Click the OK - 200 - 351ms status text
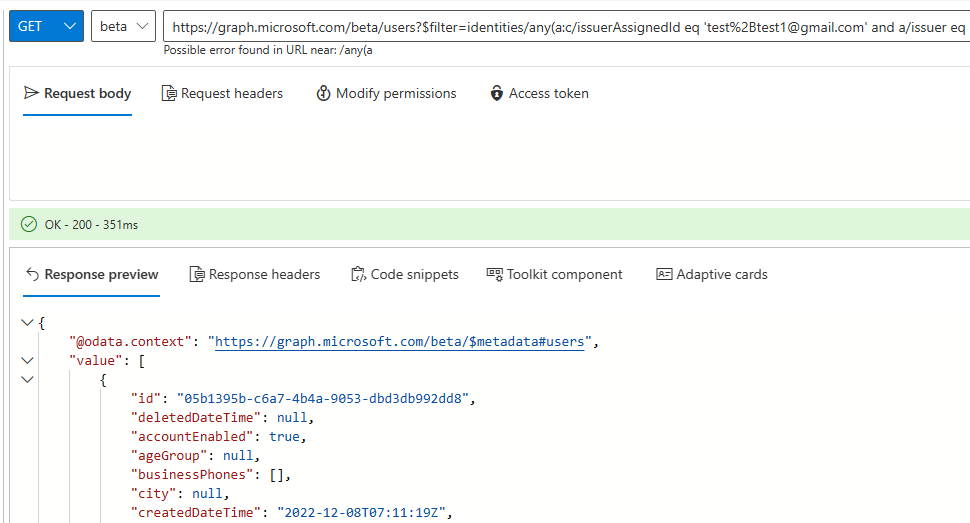The image size is (970, 523). click(91, 225)
